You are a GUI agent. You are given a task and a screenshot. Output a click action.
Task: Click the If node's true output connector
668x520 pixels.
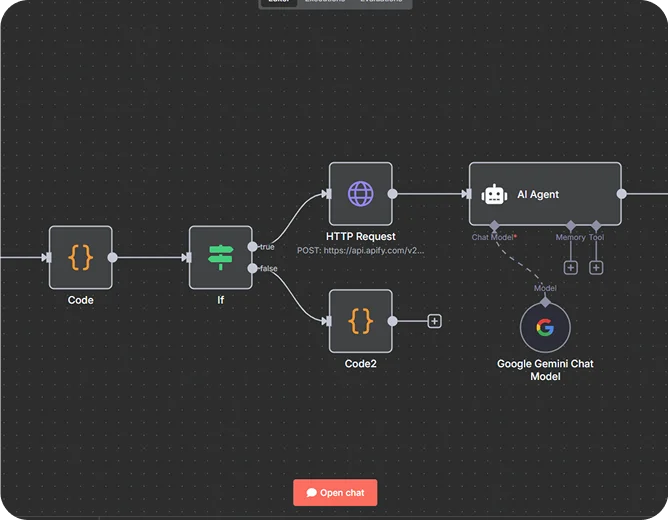(252, 247)
